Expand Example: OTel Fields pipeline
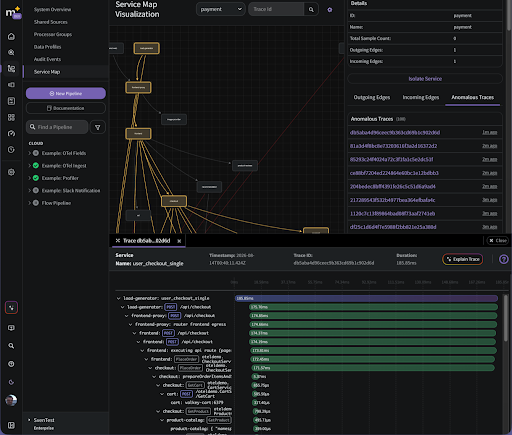 tap(29, 153)
